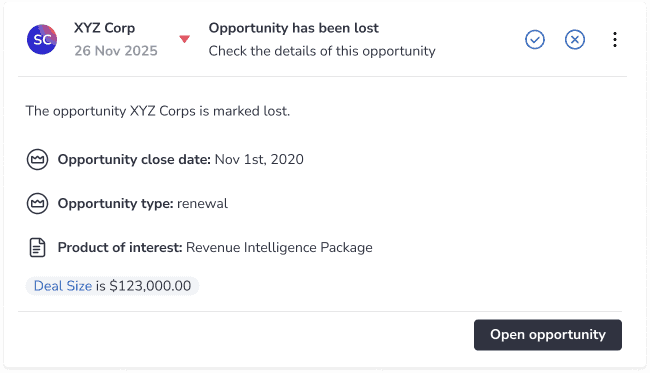Click the Deal Size $123,000.00 pill
The width and height of the screenshot is (650, 373).
[112, 286]
